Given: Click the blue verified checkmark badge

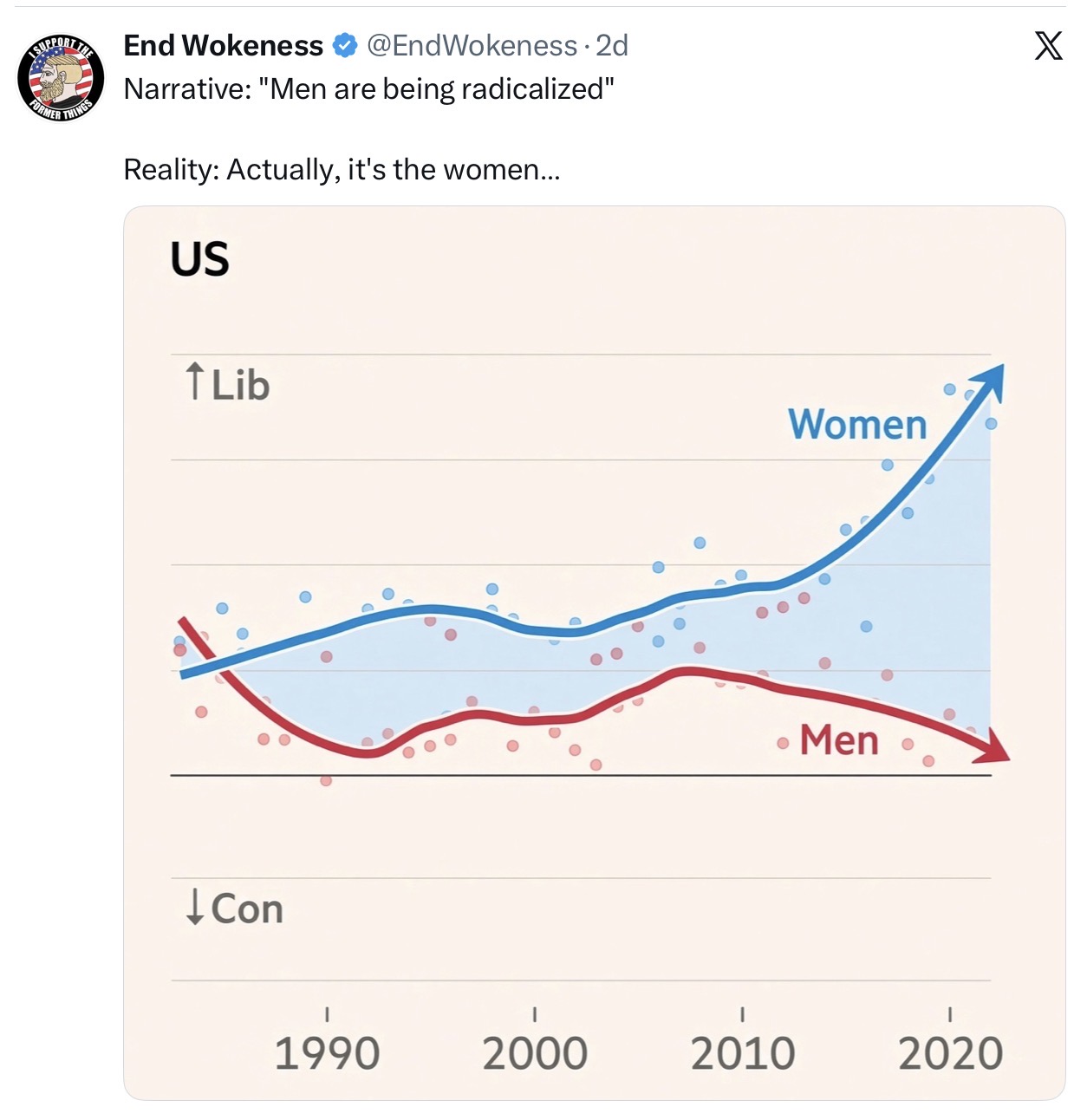Looking at the screenshot, I should [345, 45].
